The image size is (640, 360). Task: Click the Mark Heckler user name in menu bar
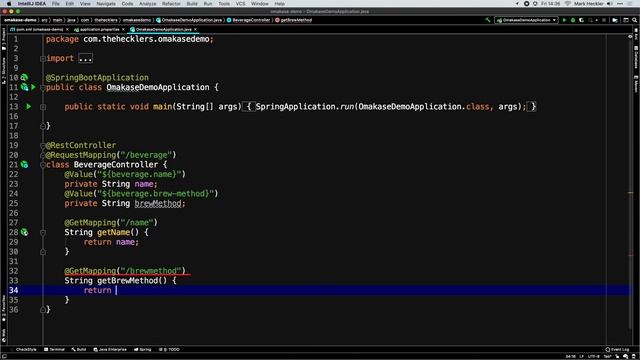pos(588,4)
